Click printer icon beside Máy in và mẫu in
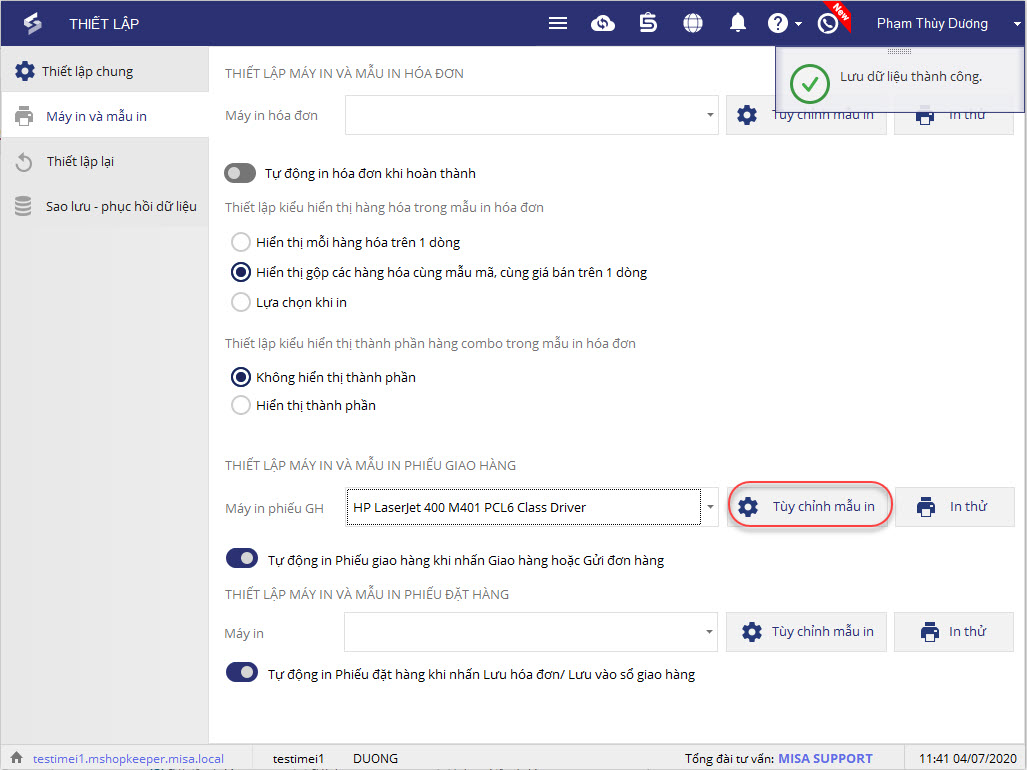 coord(24,116)
